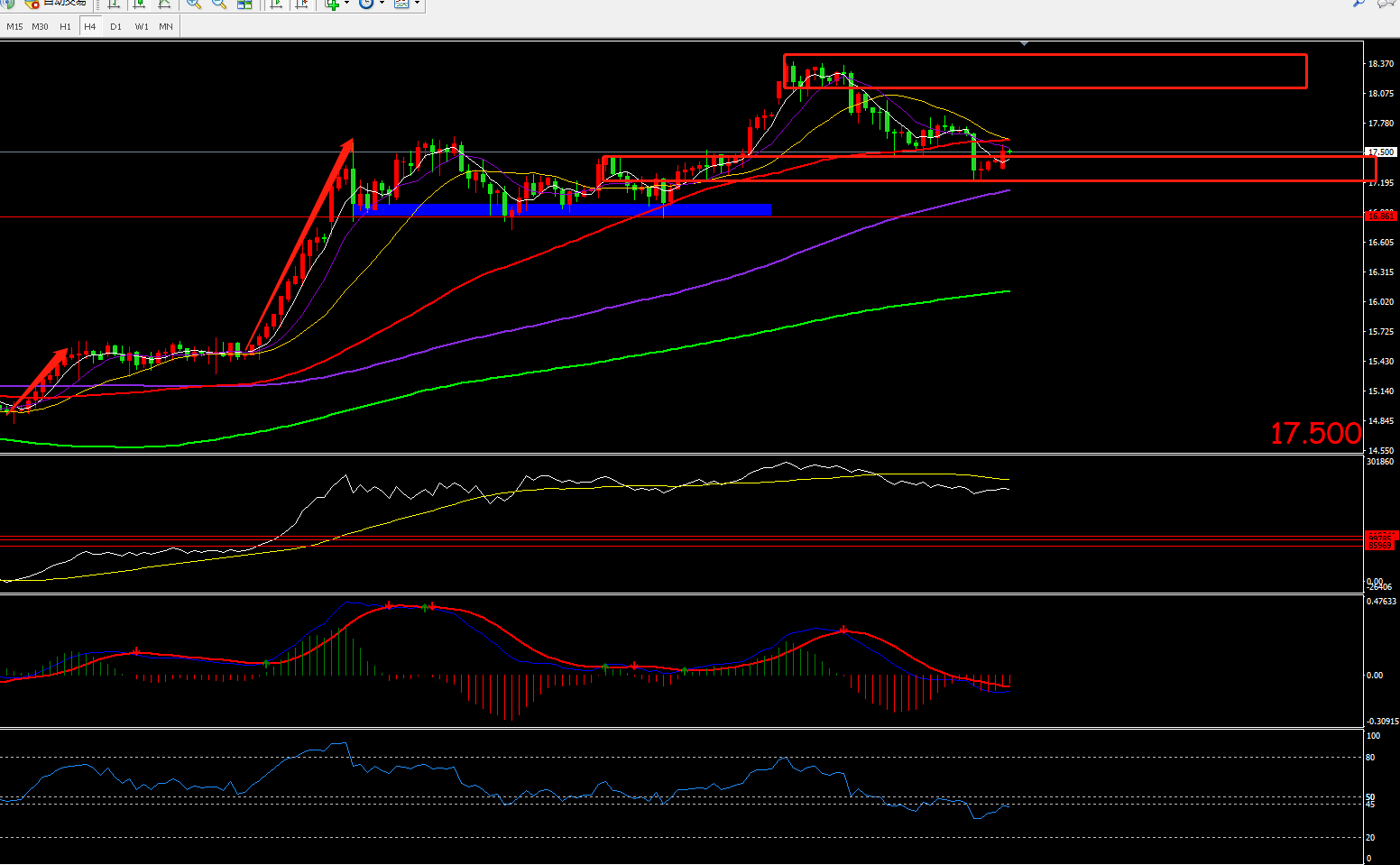Switch chart to M30 timeframe
1400x865 pixels.
tap(40, 27)
